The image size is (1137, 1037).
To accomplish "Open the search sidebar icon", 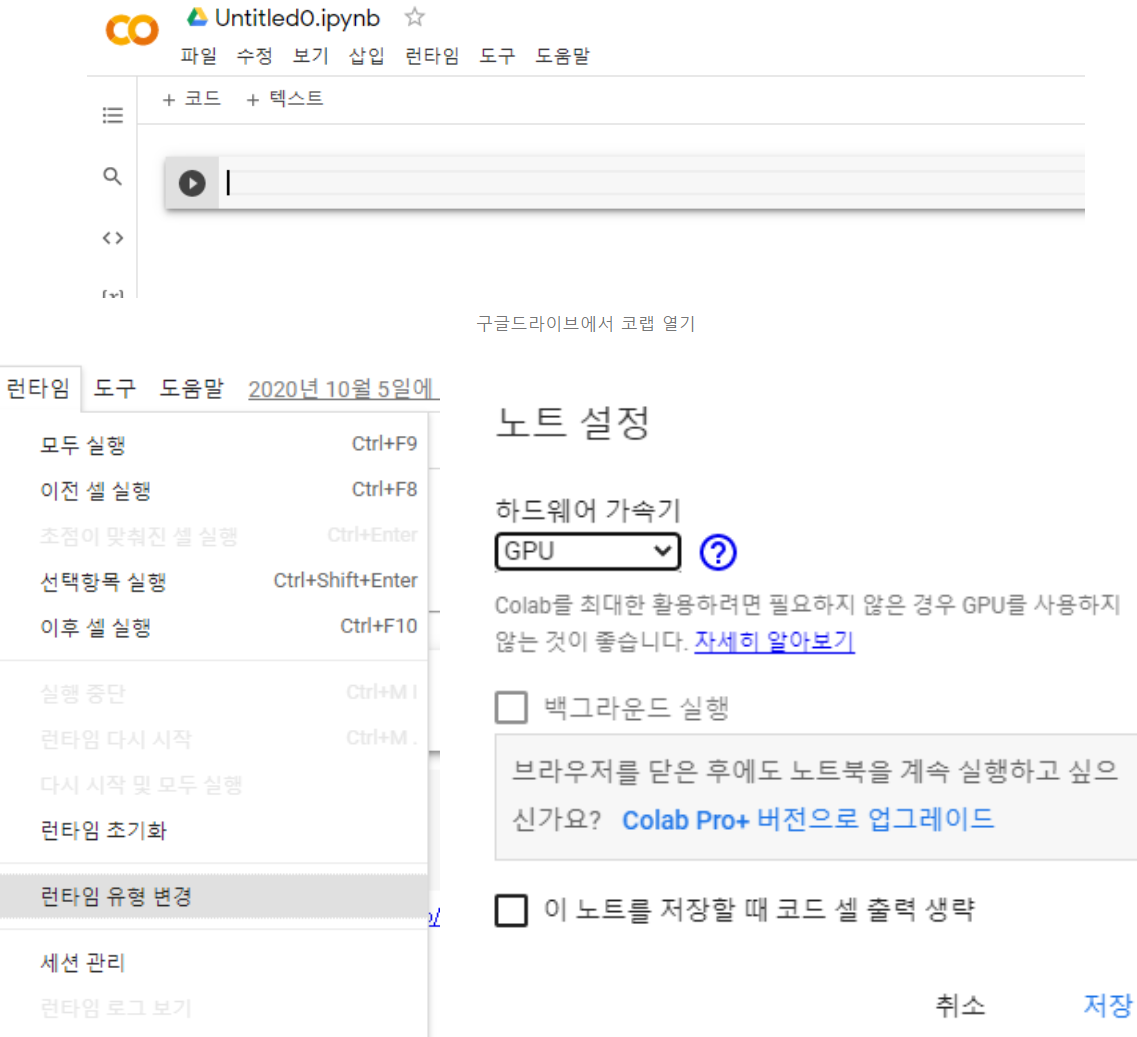I will (x=112, y=176).
